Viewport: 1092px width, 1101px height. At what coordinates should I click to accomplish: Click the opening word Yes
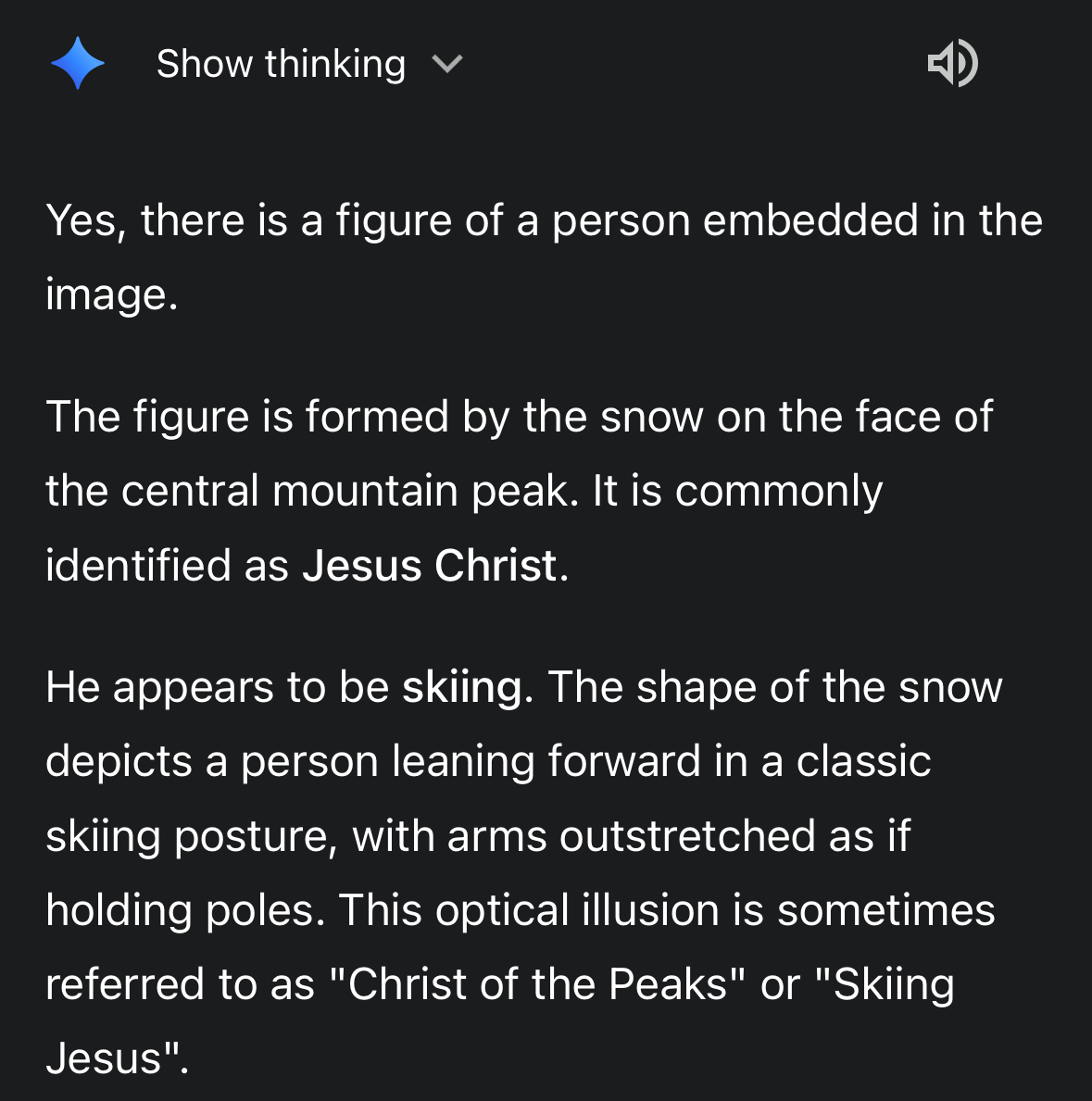[x=80, y=220]
